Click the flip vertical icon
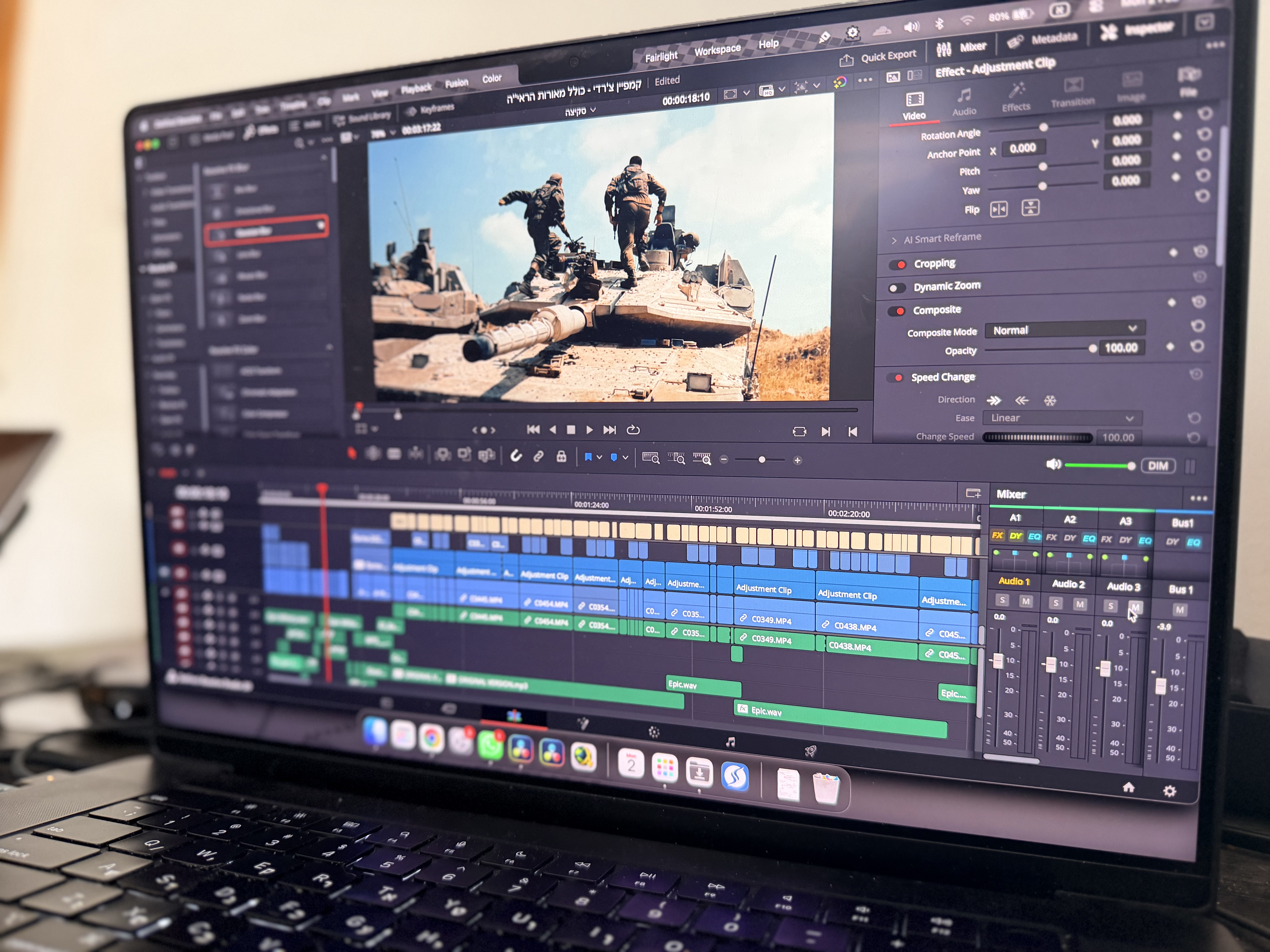The height and width of the screenshot is (952, 1270). pyautogui.click(x=1030, y=208)
